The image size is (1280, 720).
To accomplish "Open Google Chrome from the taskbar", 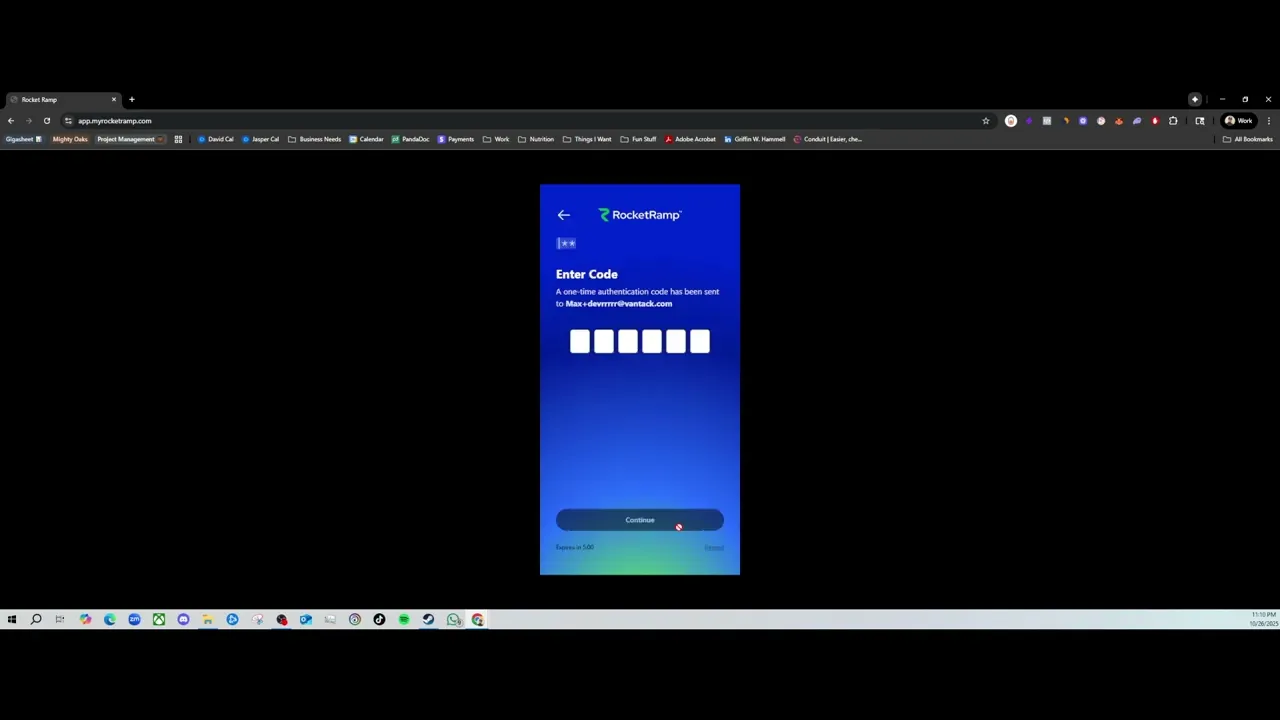I will click(477, 620).
